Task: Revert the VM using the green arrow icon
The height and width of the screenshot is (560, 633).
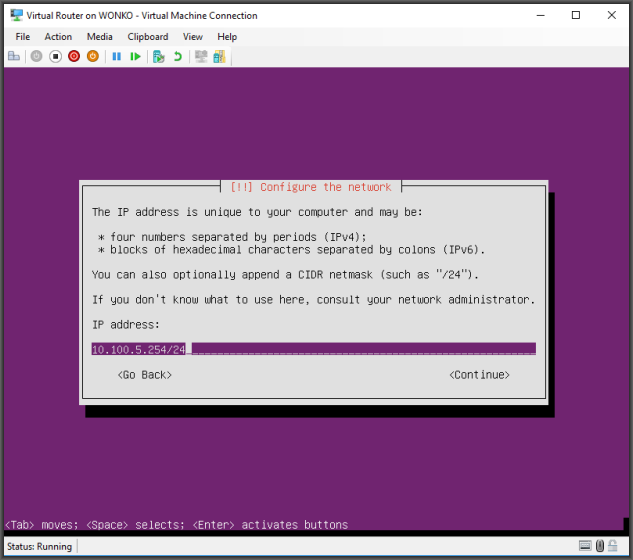Action: point(178,57)
